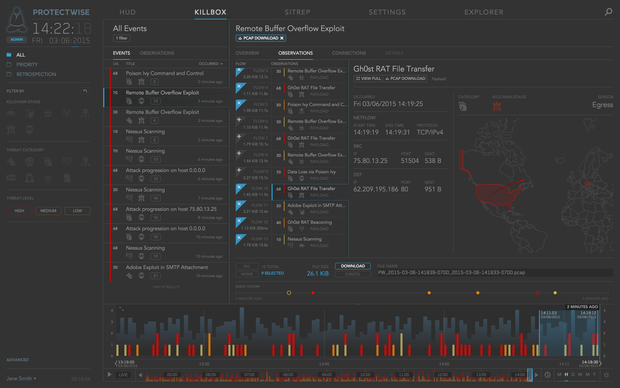The width and height of the screenshot is (620, 388).
Task: Expand the ADVANCED filter section
Action: click(x=17, y=360)
